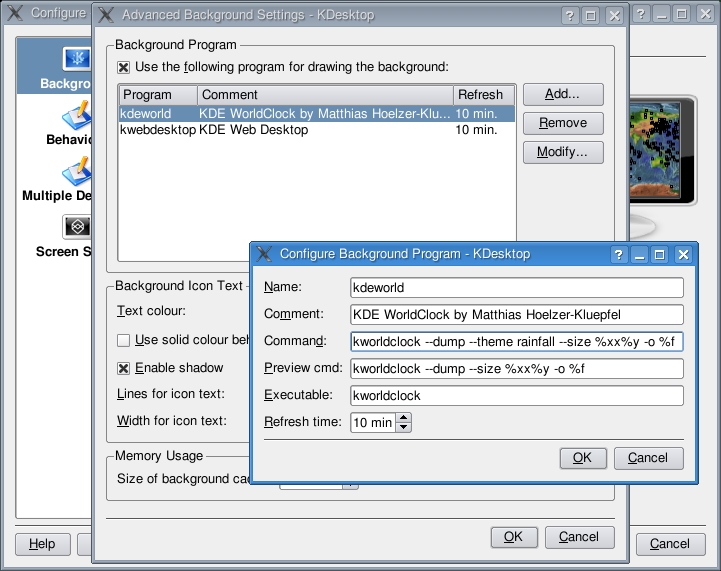Cancel the Advanced Background Settings dialog
721x571 pixels.
(x=579, y=537)
